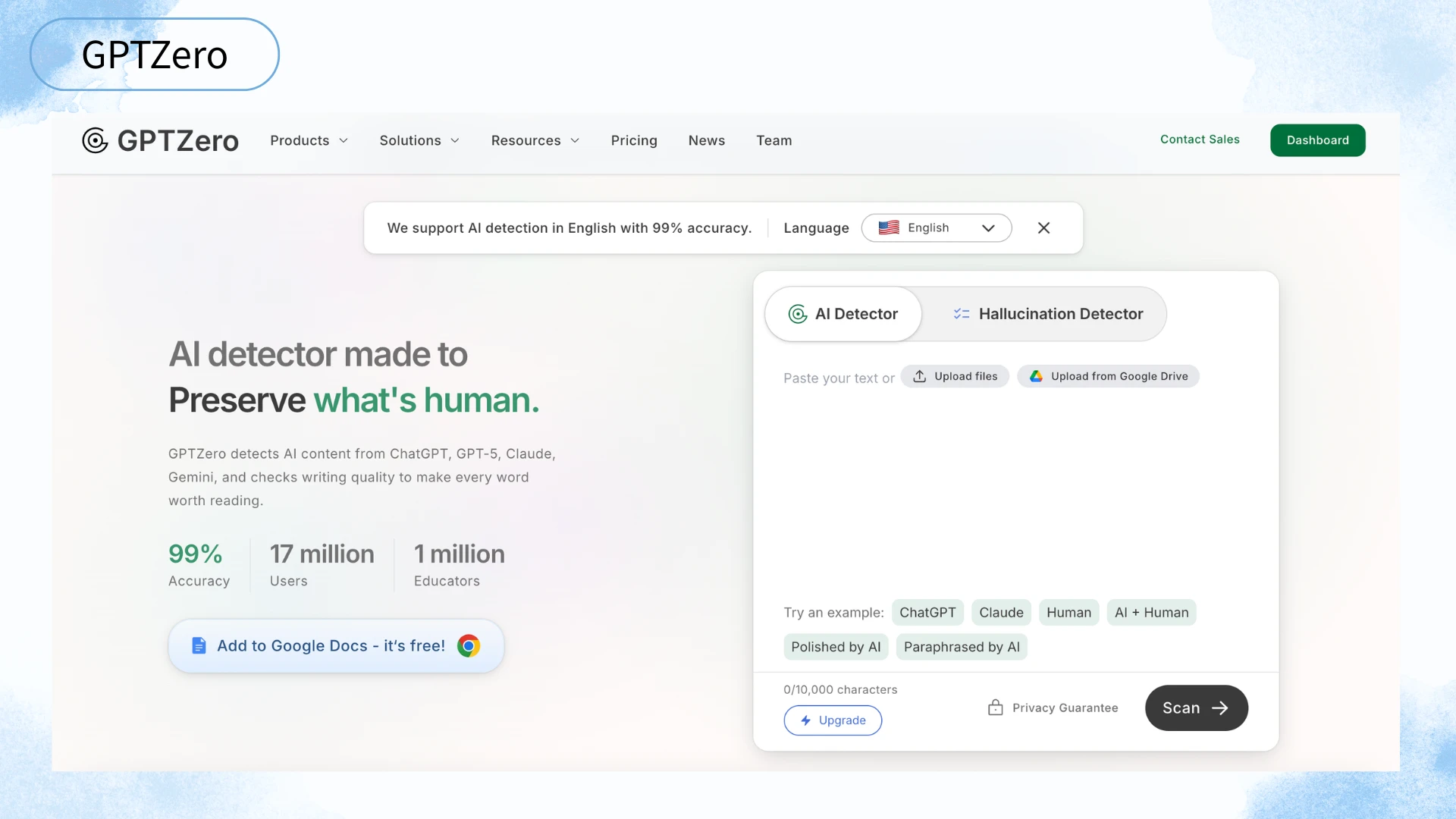Click the Google Docs document icon
The width and height of the screenshot is (1456, 819).
point(199,646)
